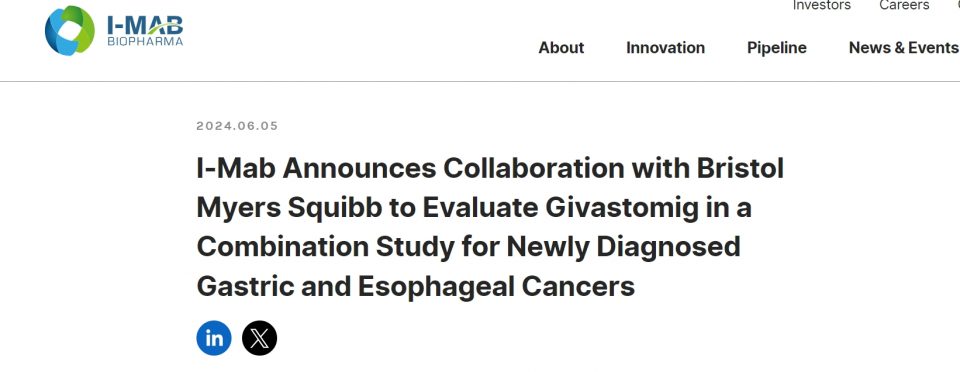The width and height of the screenshot is (960, 372).
Task: Click the word Givastomig in the headline
Action: (621, 208)
